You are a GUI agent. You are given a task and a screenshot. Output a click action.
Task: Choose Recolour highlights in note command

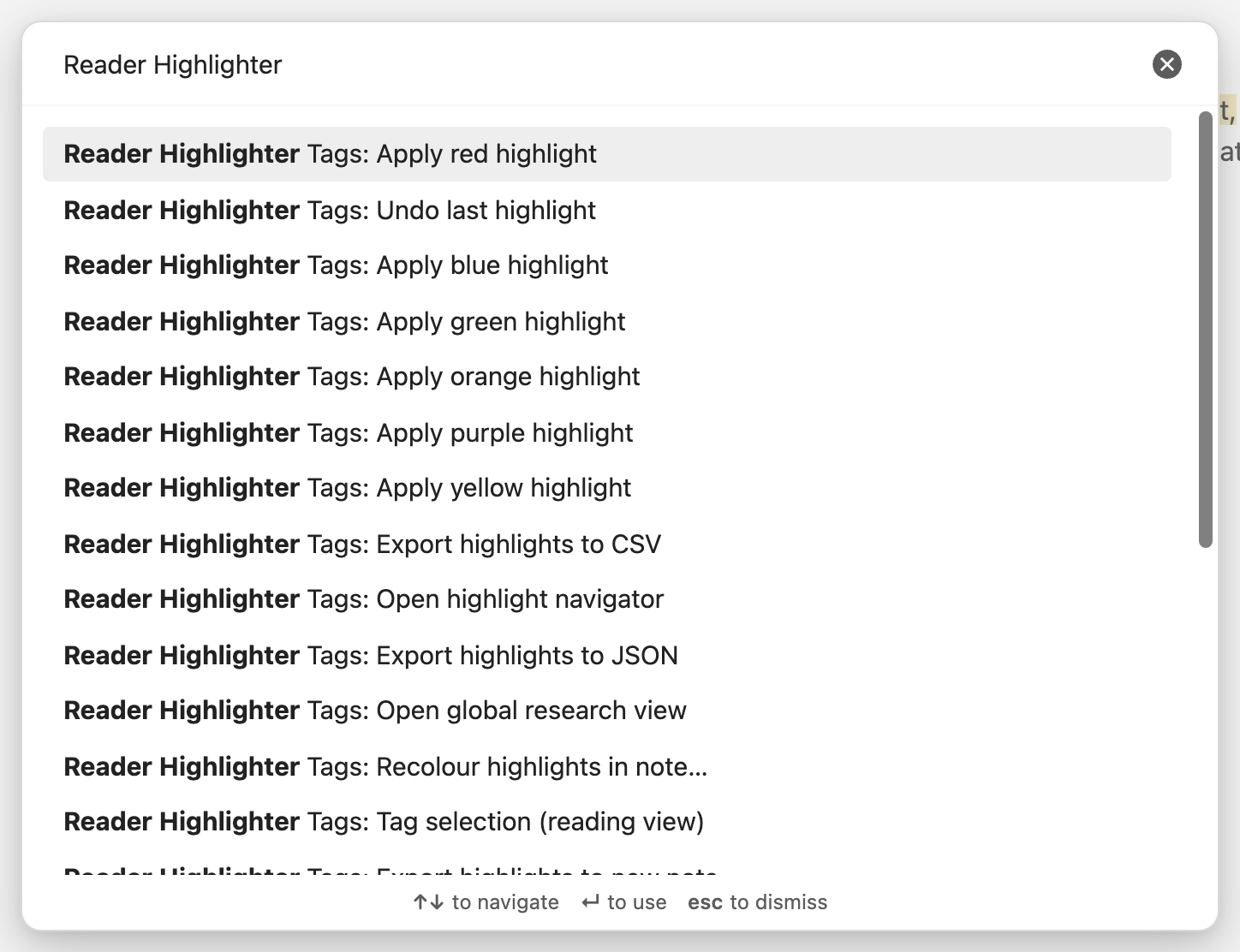coord(607,766)
